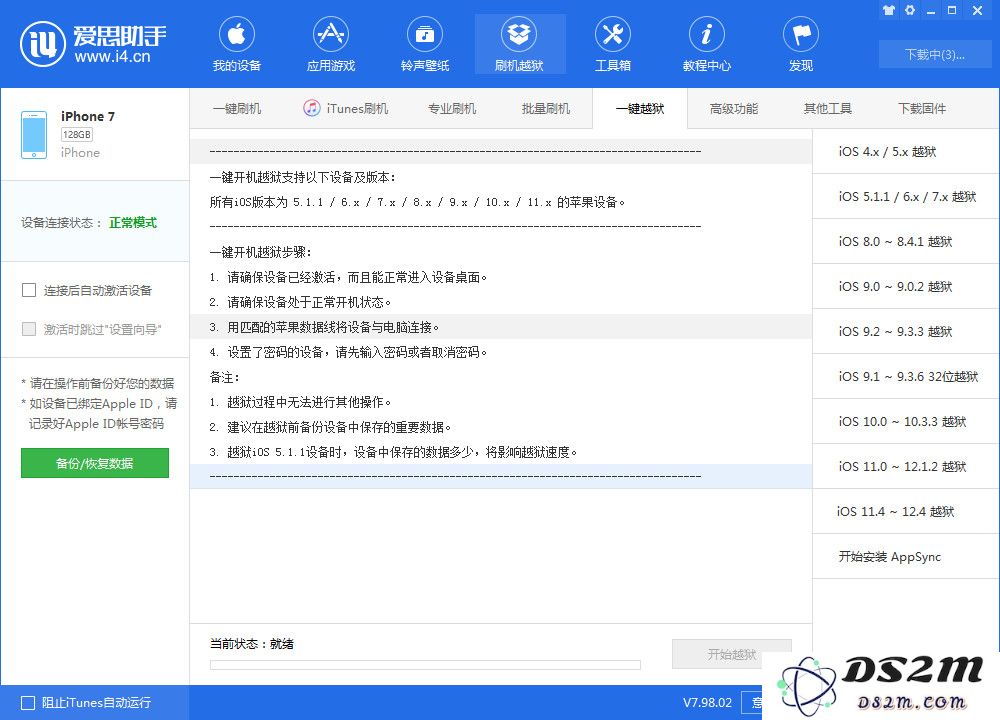1000x720 pixels.
Task: Open 其他工具 tab
Action: click(x=828, y=108)
